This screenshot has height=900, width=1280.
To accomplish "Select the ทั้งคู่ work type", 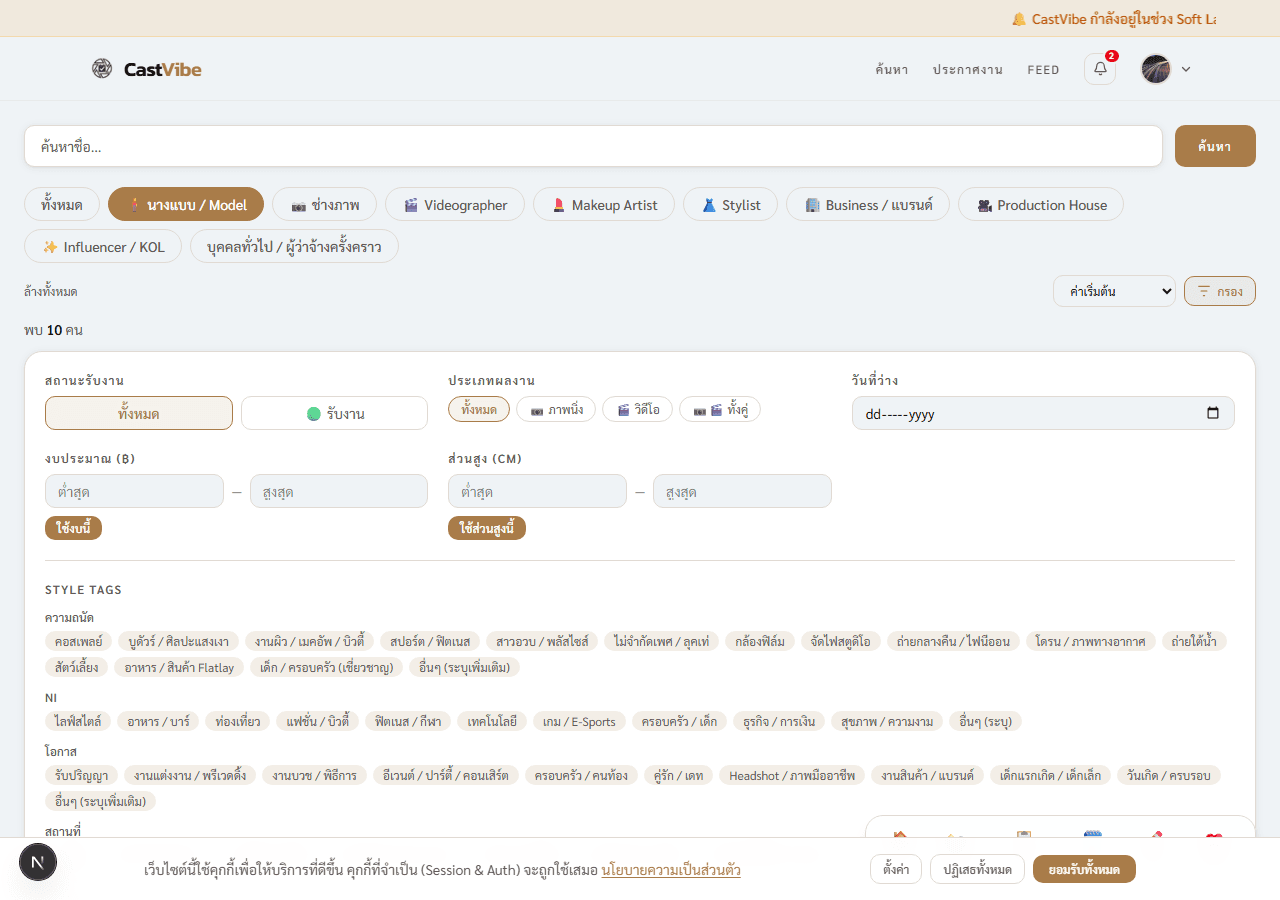I will [720, 409].
